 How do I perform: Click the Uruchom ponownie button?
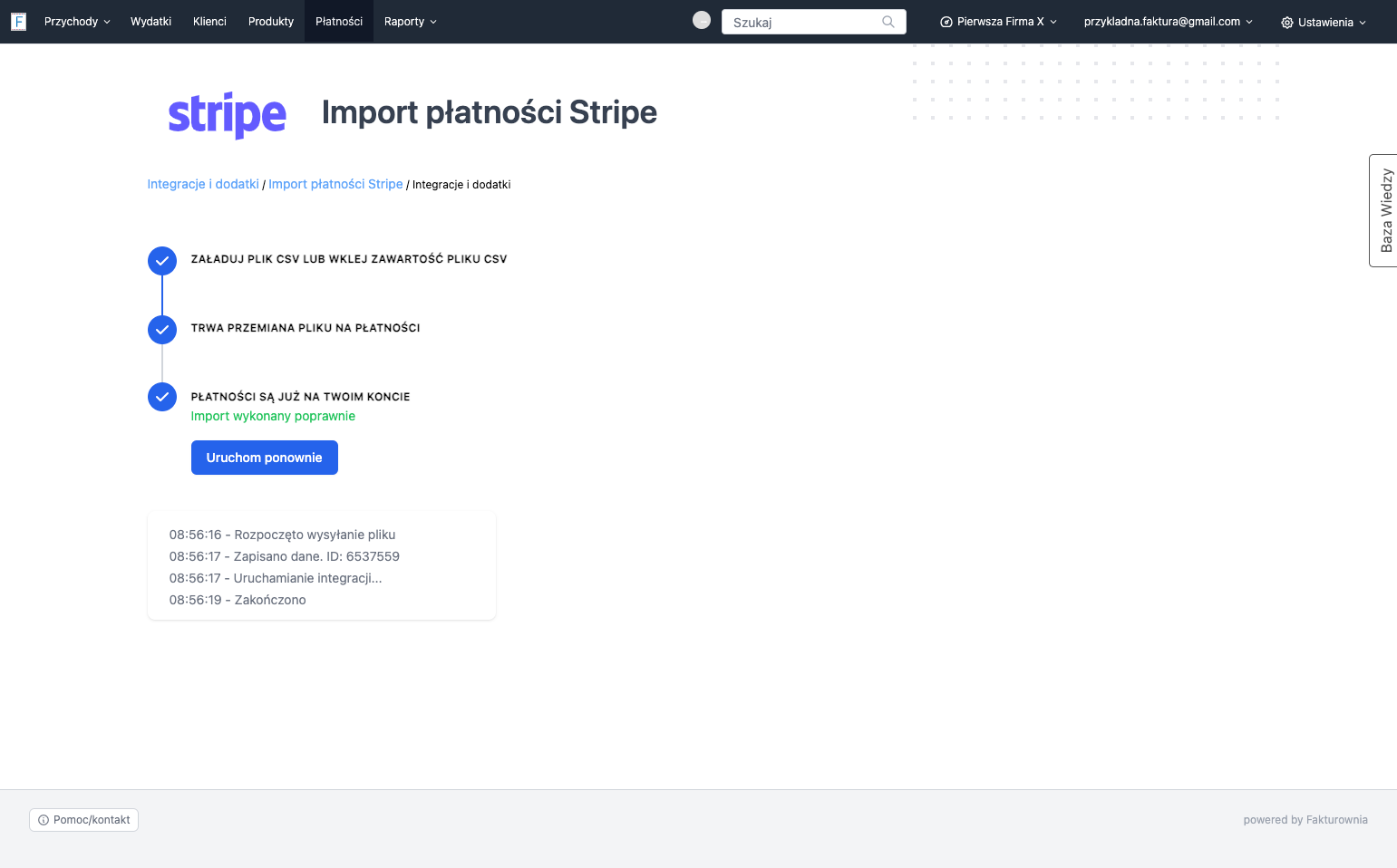[265, 458]
